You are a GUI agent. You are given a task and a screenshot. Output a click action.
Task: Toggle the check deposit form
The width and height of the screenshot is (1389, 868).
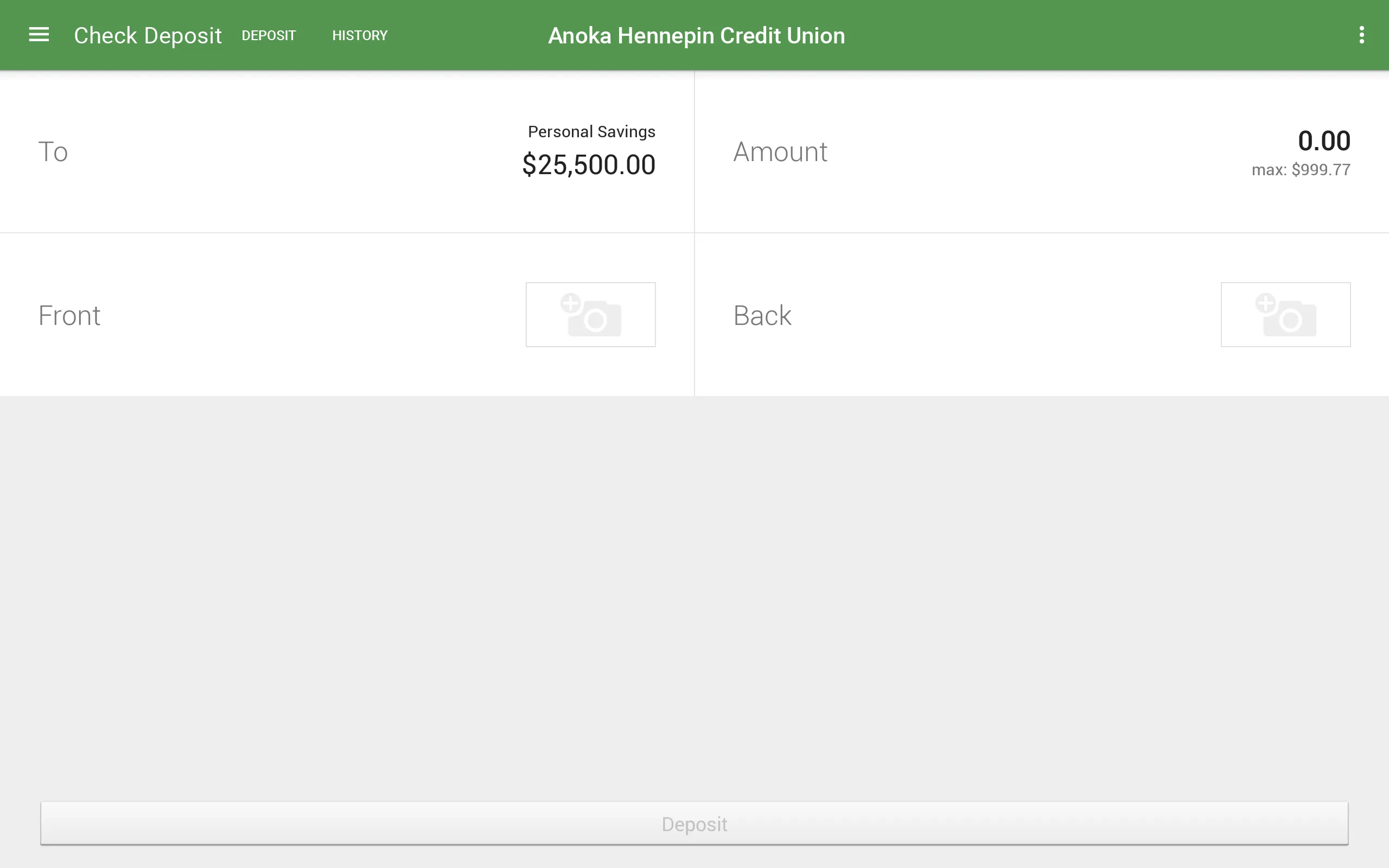tap(268, 35)
